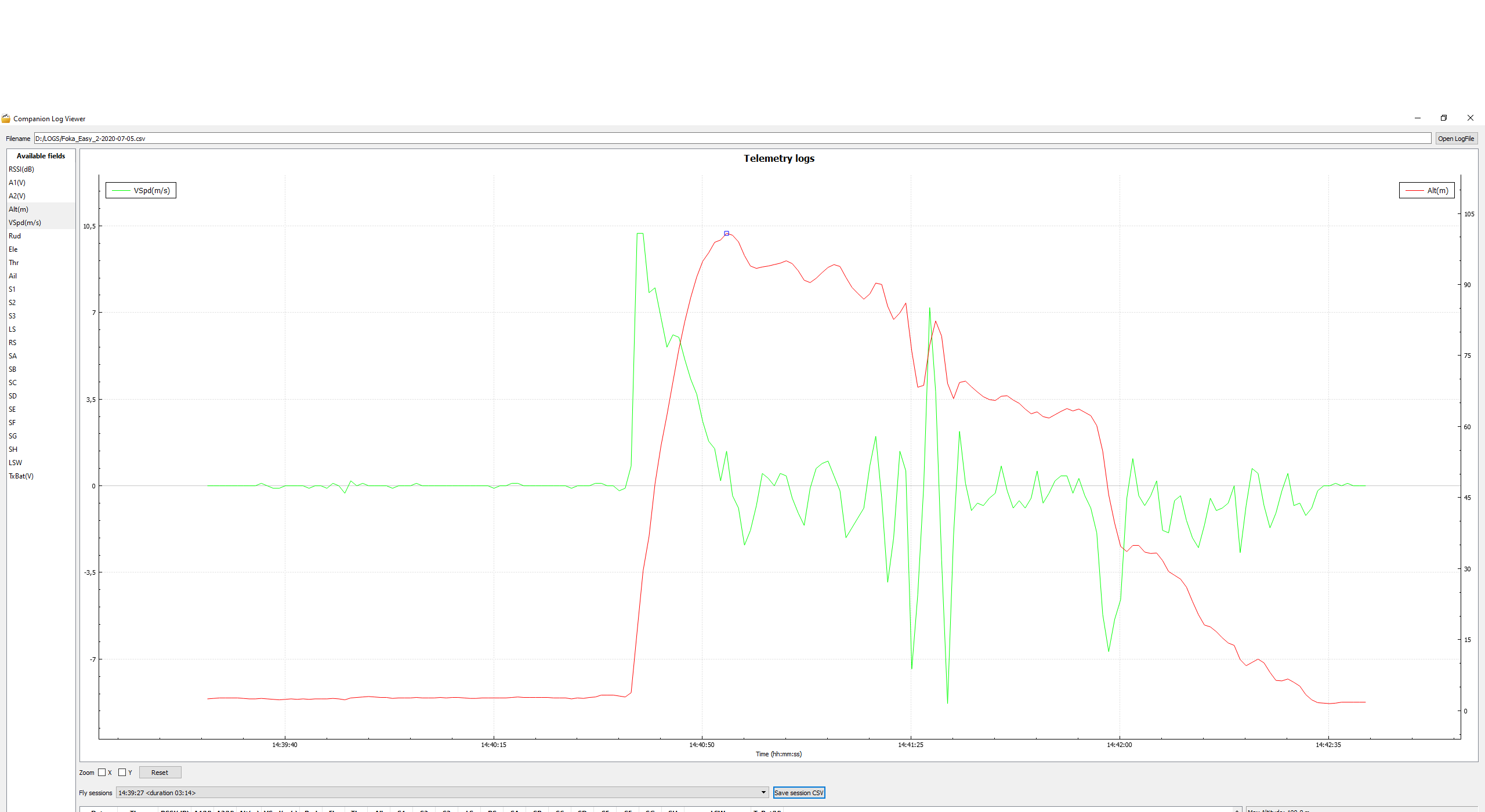Enable the Zoom Y checkbox
The image size is (1485, 812).
[122, 772]
